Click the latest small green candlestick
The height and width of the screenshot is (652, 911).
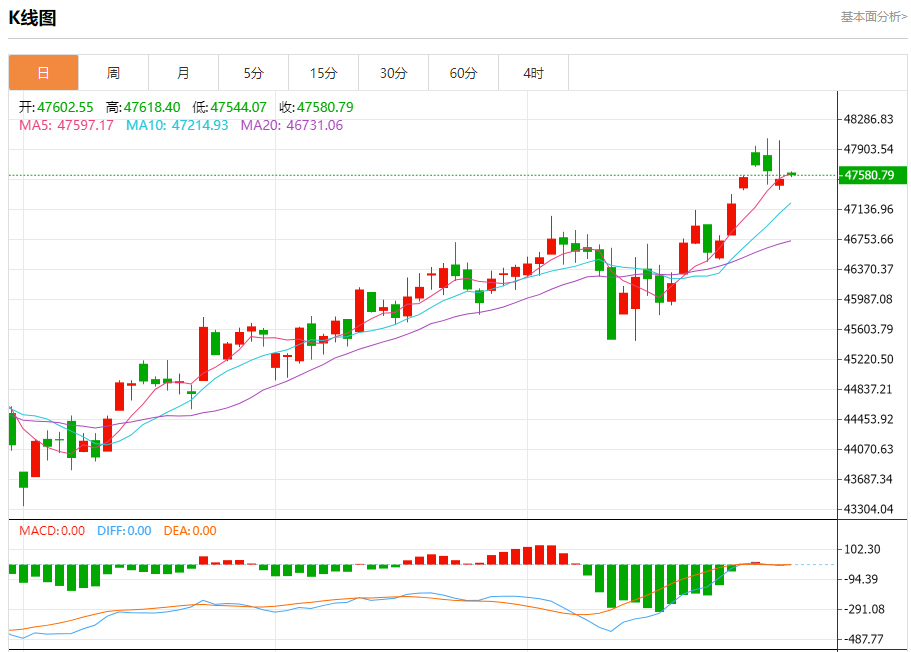click(791, 174)
